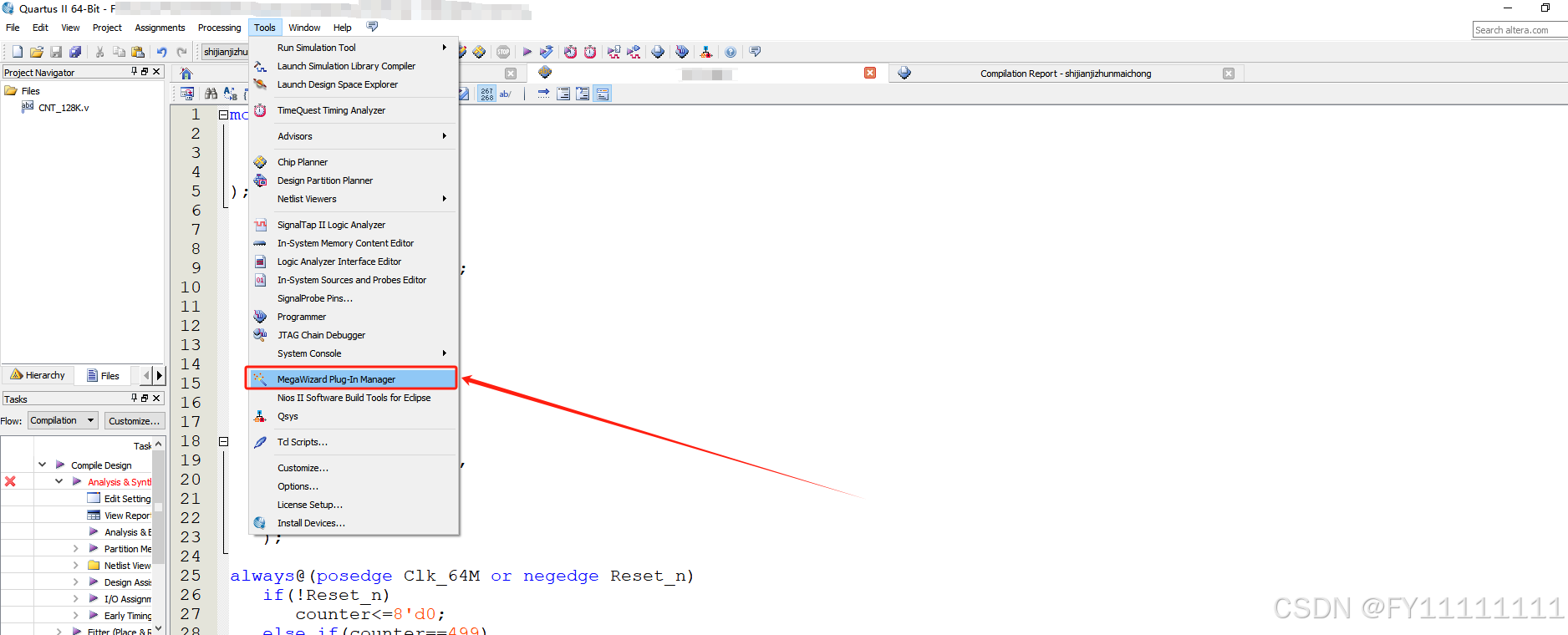Viewport: 1568px width, 635px height.
Task: Click the second timing analyzer clock icon
Action: pyautogui.click(x=590, y=52)
